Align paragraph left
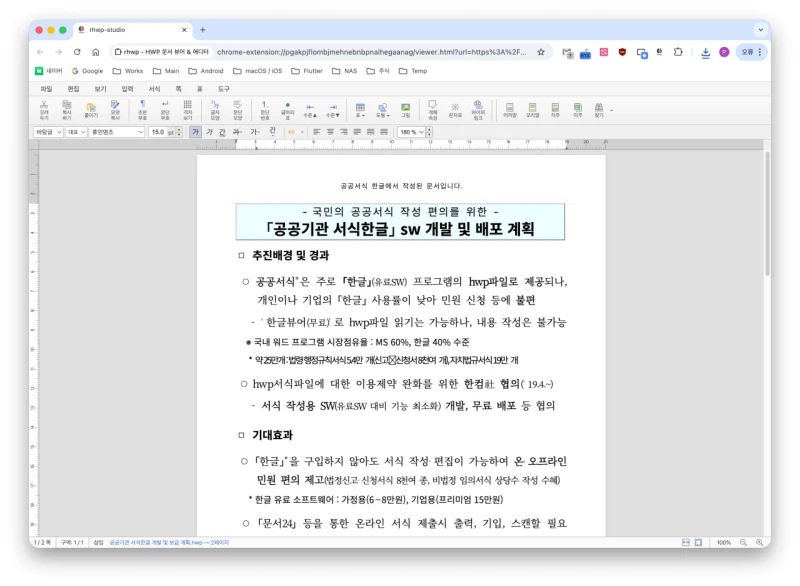 pyautogui.click(x=317, y=132)
